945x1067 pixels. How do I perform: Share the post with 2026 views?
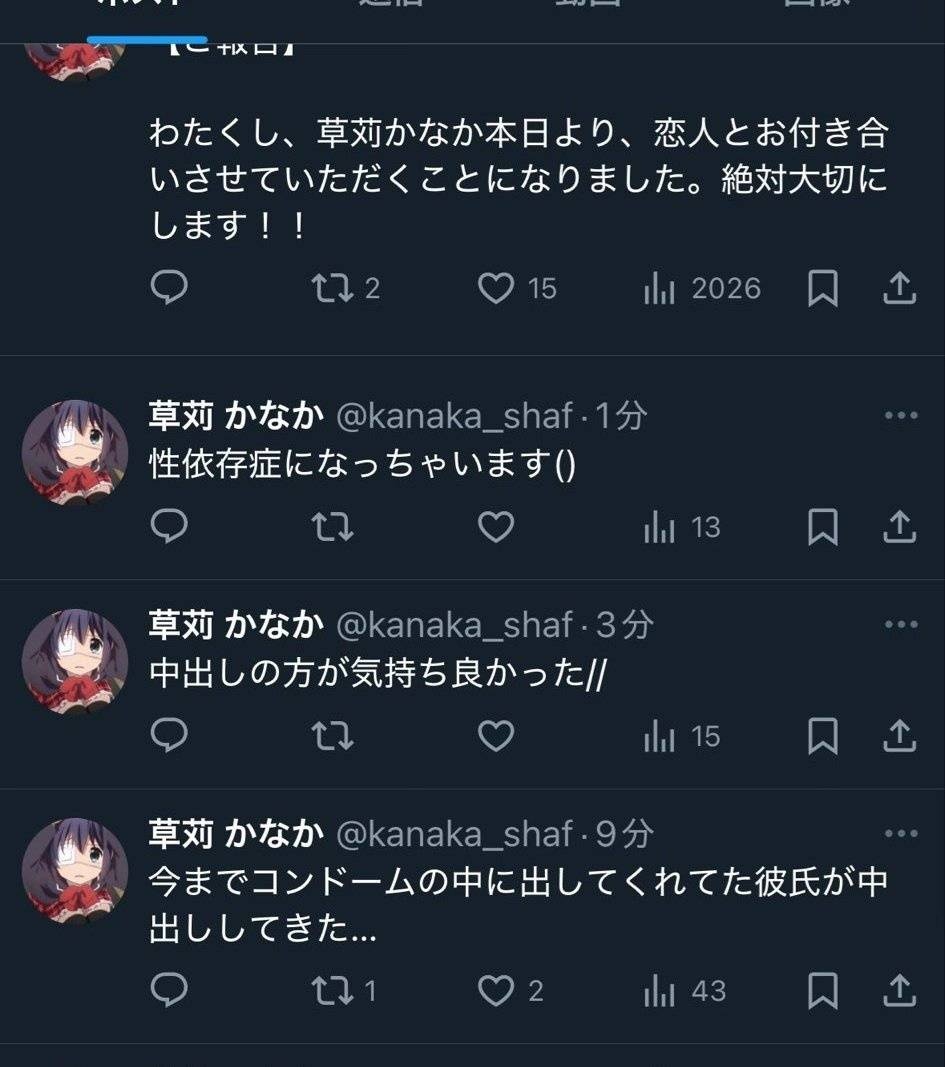[900, 289]
